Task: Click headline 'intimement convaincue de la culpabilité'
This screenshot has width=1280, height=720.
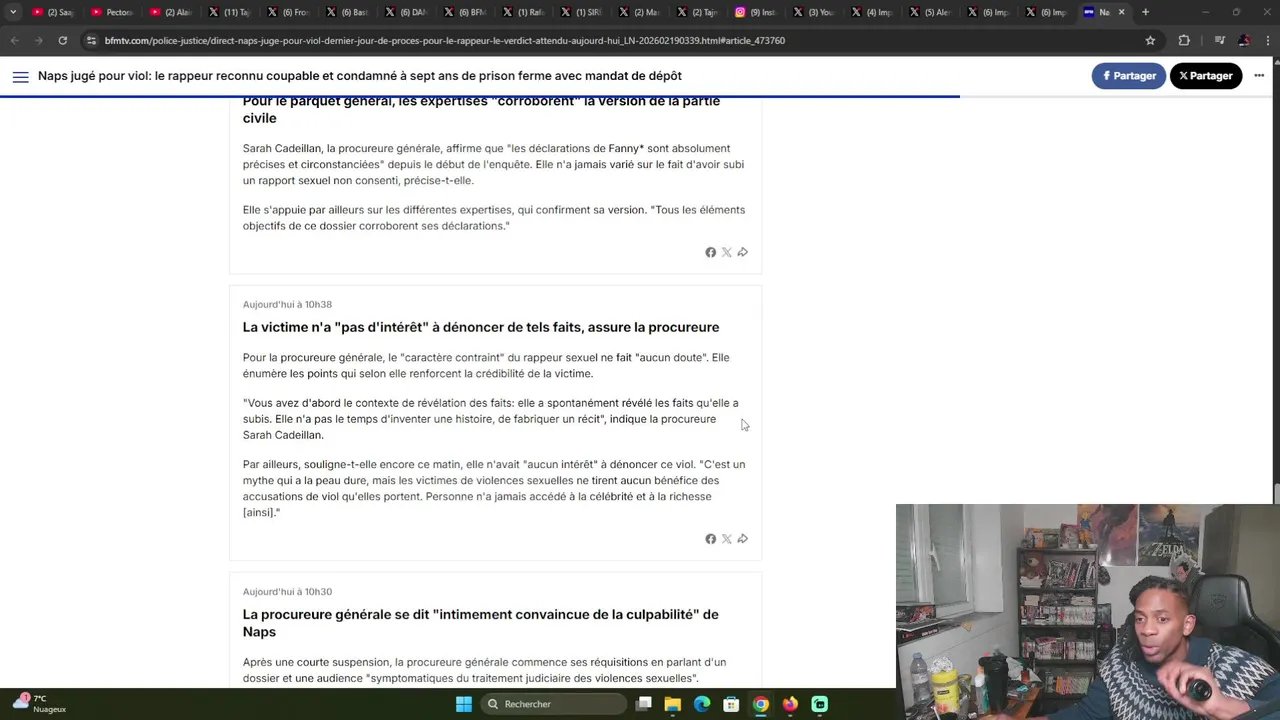Action: pos(480,623)
